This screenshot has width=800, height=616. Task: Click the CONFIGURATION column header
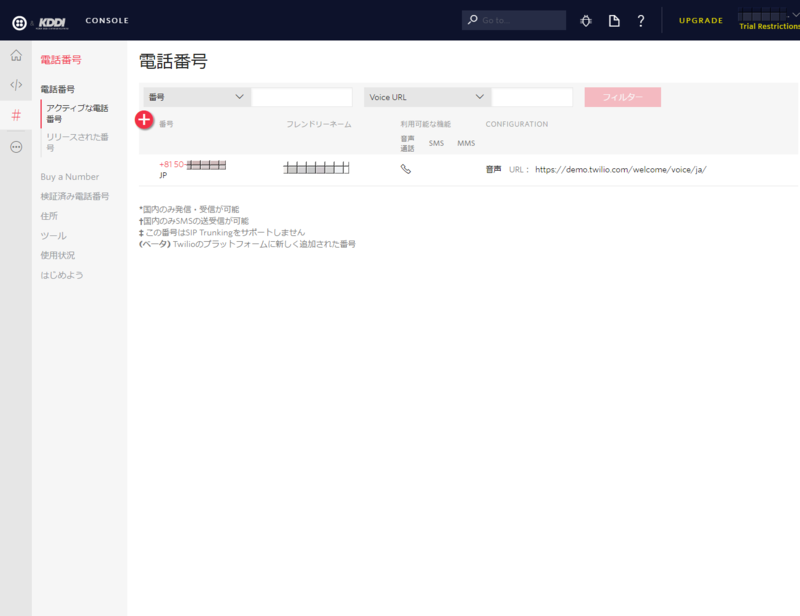[517, 124]
